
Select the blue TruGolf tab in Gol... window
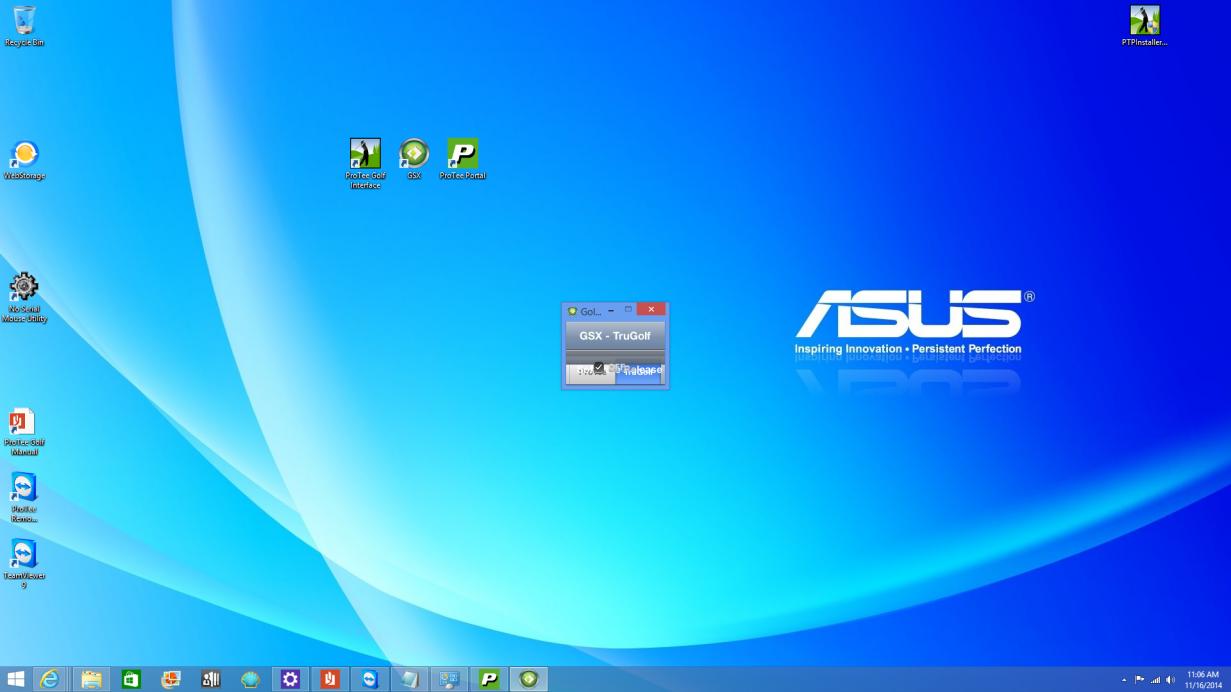(x=639, y=373)
